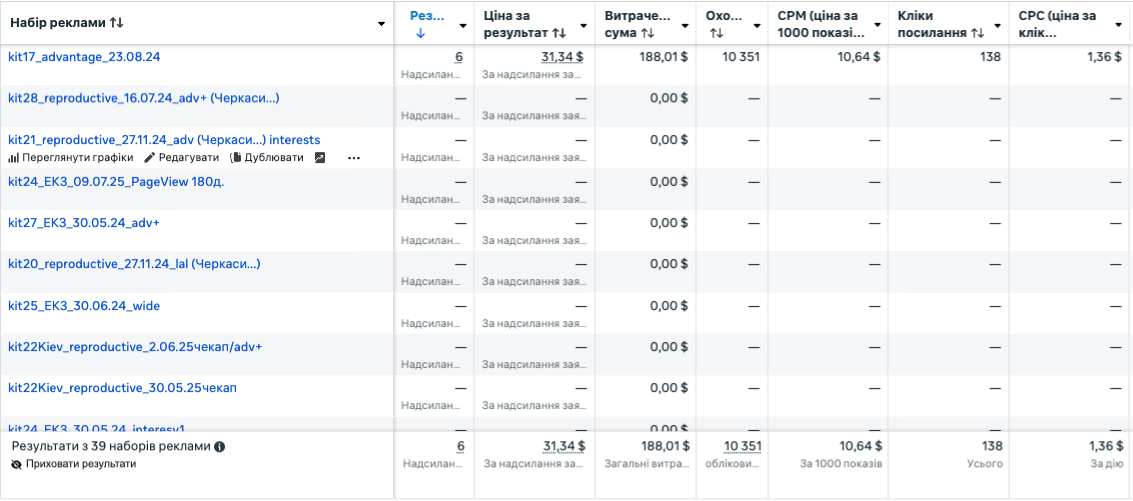Open the Рез... column dropdown arrow
Screen dimensions: 1133x501
point(462,25)
